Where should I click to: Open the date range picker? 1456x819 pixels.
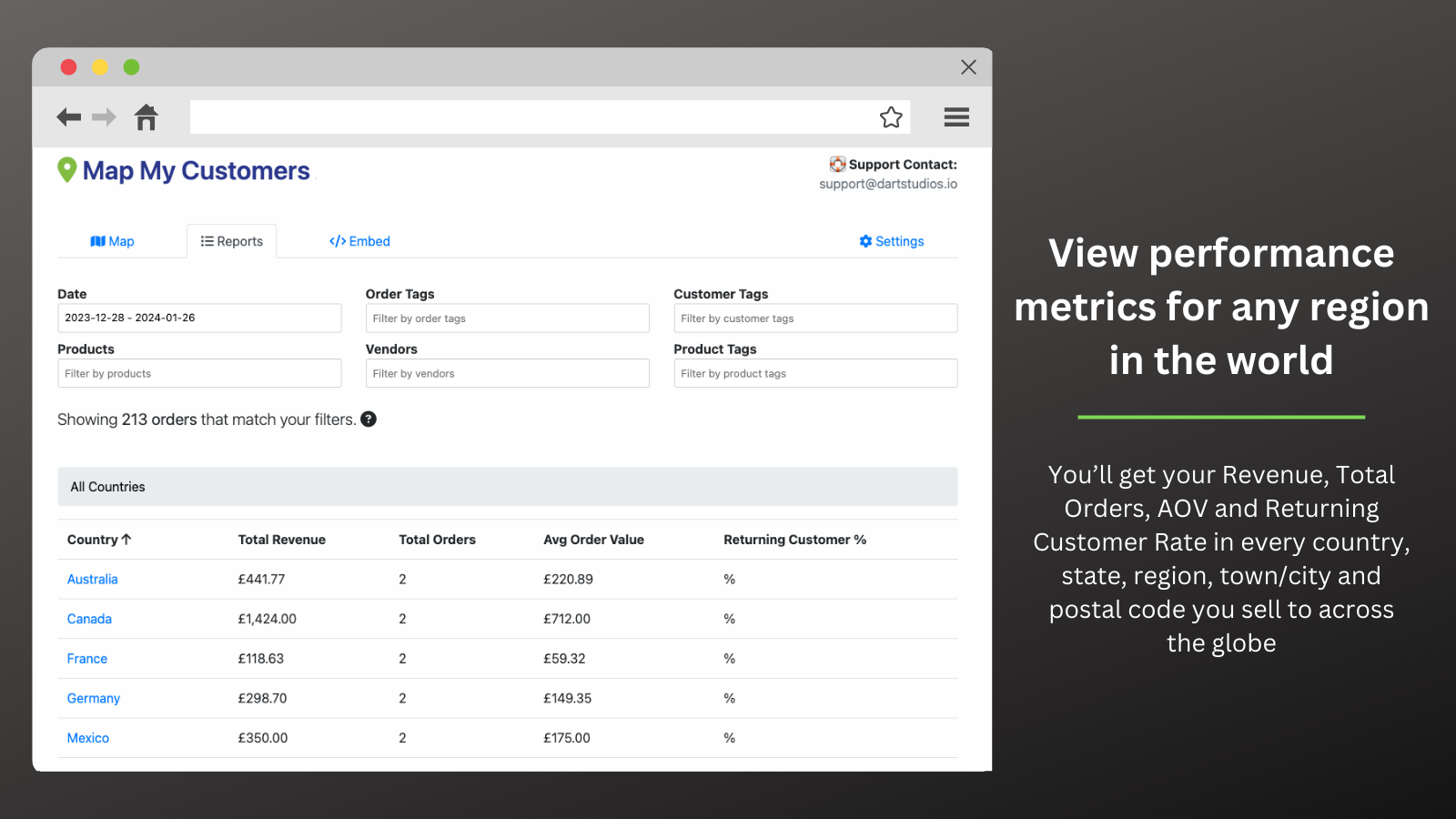point(199,318)
